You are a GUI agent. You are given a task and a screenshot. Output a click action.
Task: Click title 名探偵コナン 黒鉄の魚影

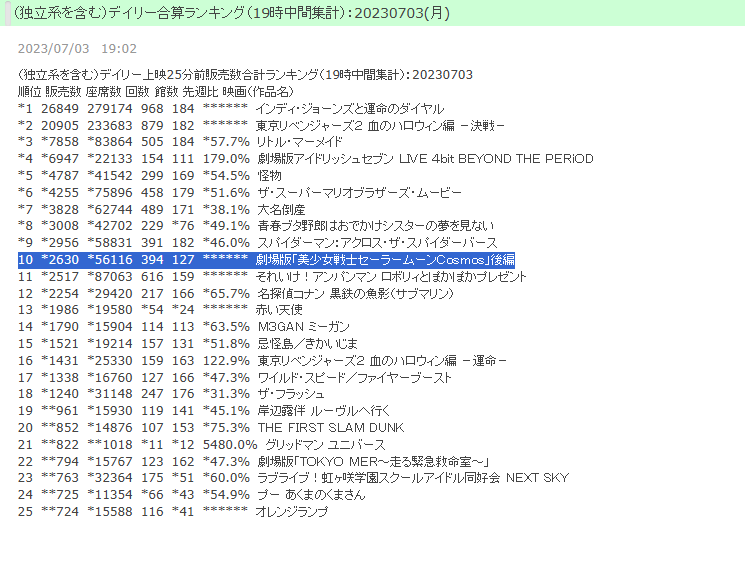coord(355,294)
